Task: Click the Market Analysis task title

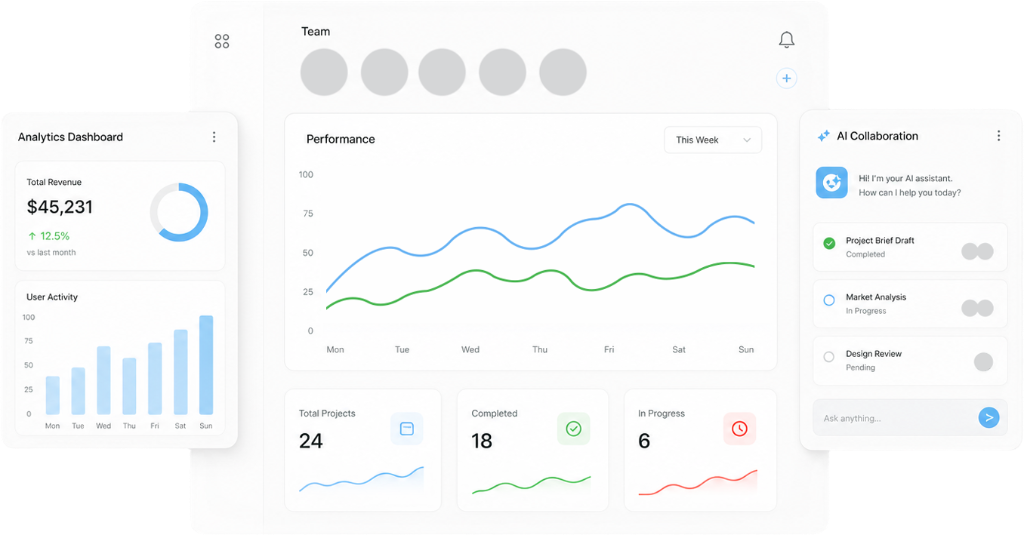Action: pyautogui.click(x=876, y=297)
